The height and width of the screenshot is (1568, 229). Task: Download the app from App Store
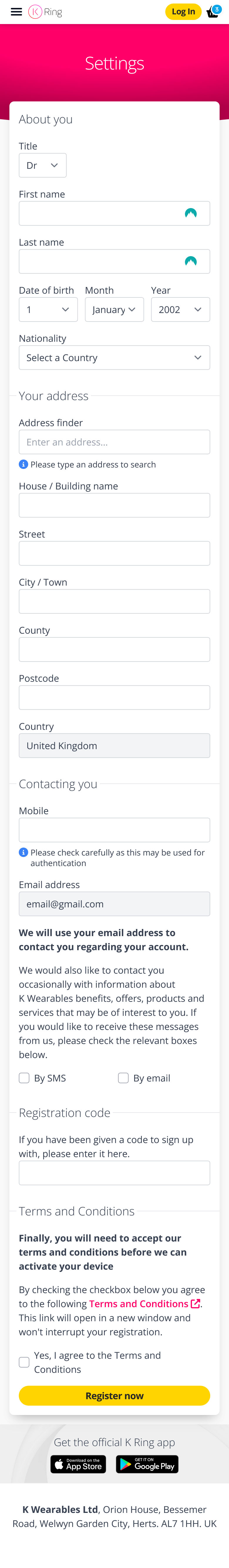pyautogui.click(x=78, y=1464)
